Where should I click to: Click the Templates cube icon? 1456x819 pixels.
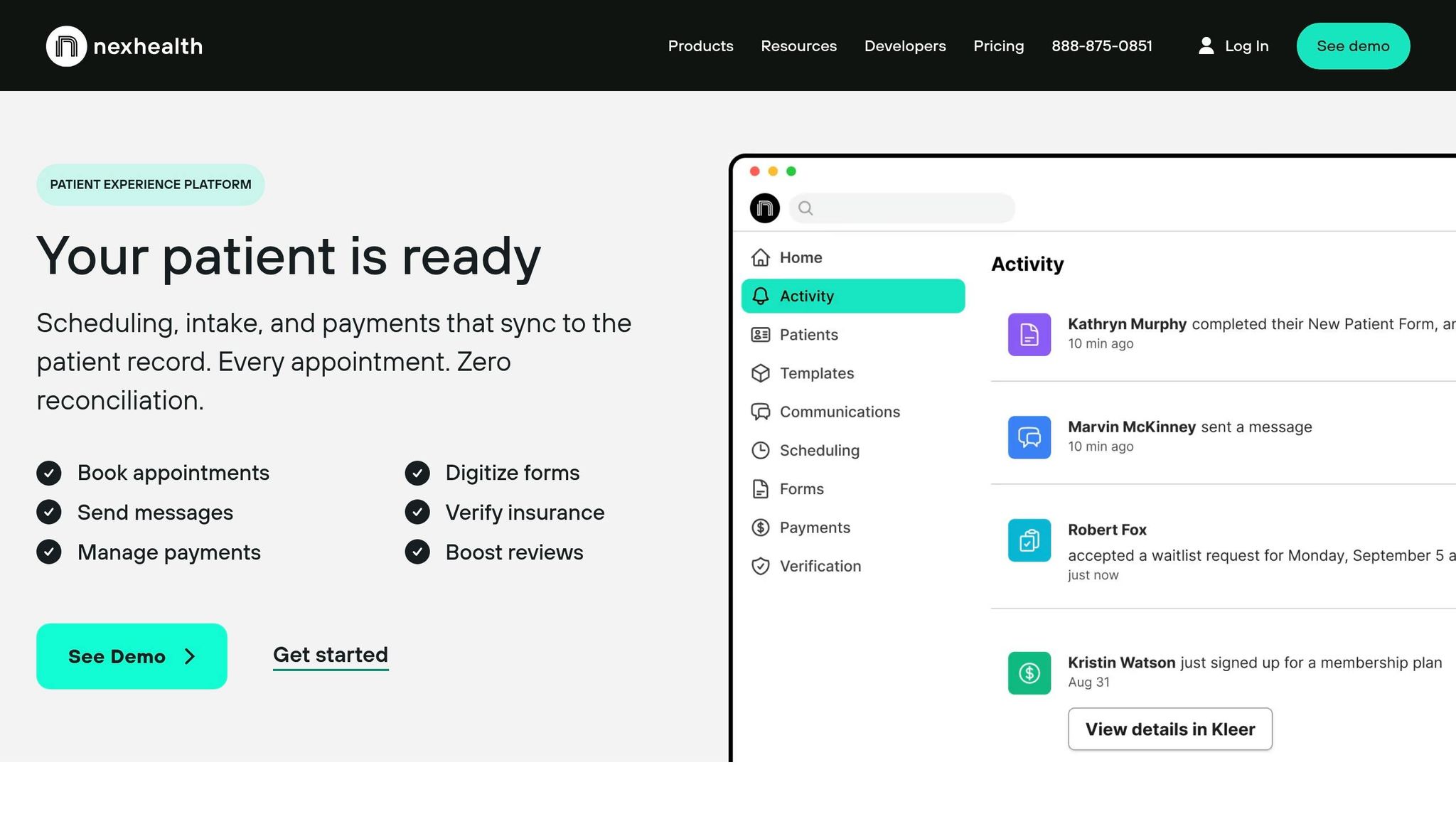(x=761, y=373)
